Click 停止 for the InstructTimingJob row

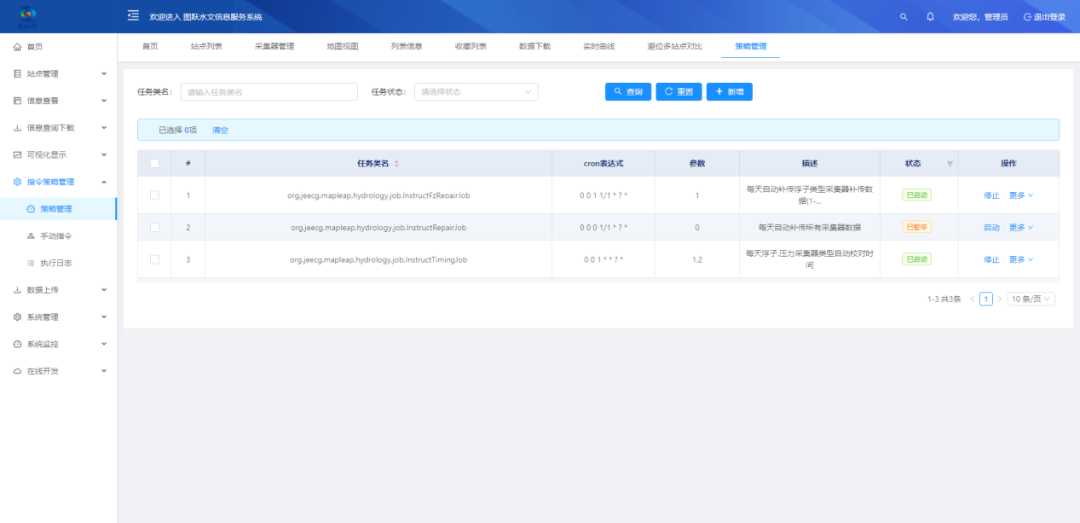coord(991,259)
